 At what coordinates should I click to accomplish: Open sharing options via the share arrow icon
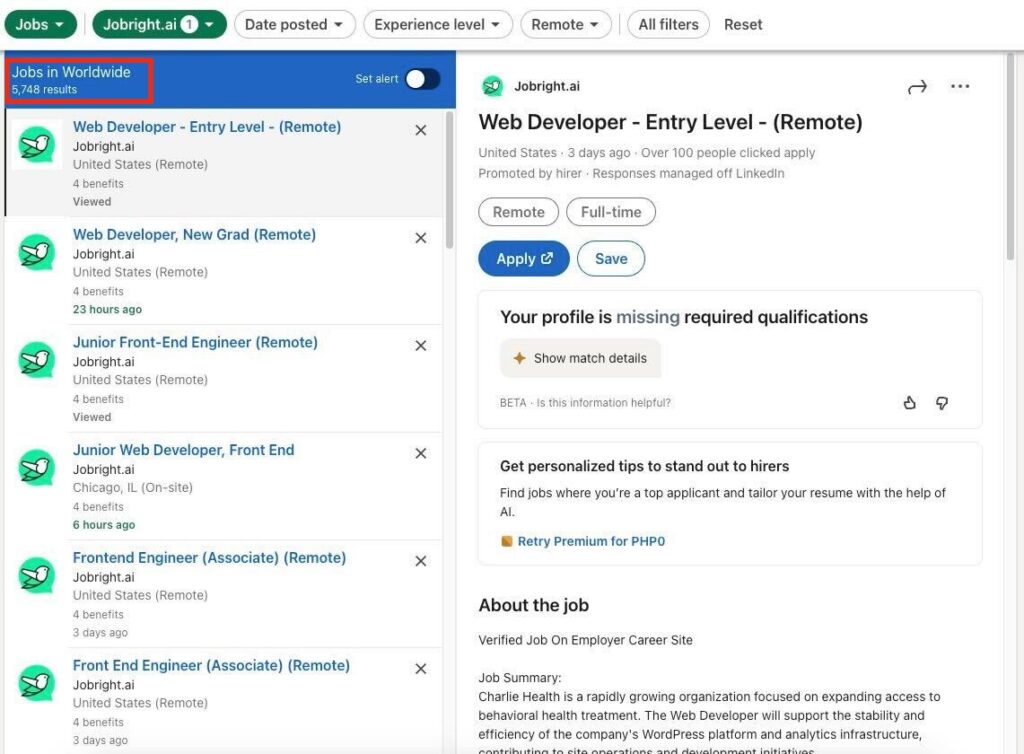917,87
